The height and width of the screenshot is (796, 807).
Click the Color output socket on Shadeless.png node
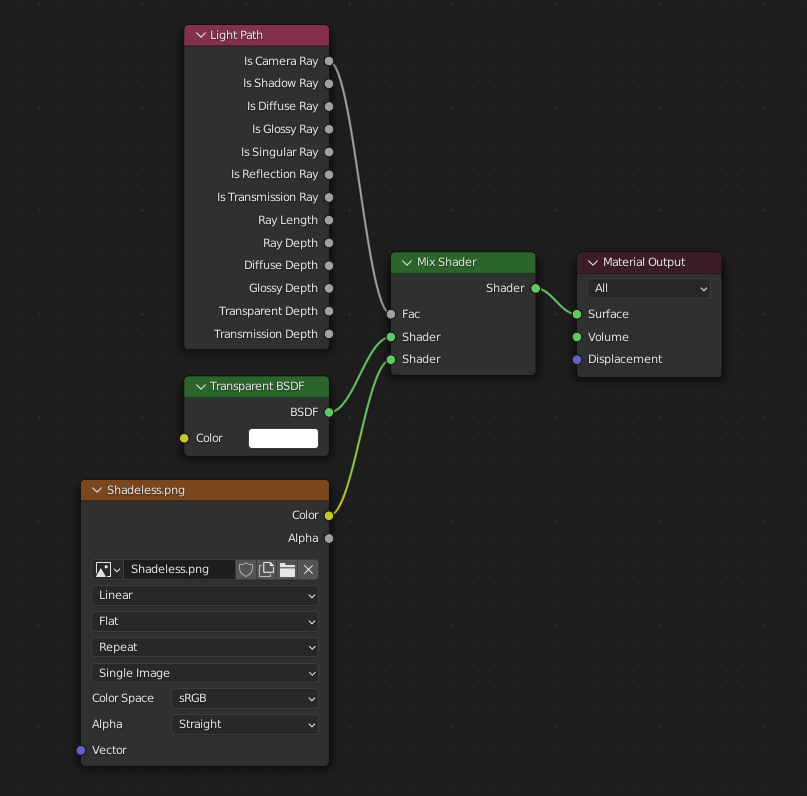tap(329, 514)
